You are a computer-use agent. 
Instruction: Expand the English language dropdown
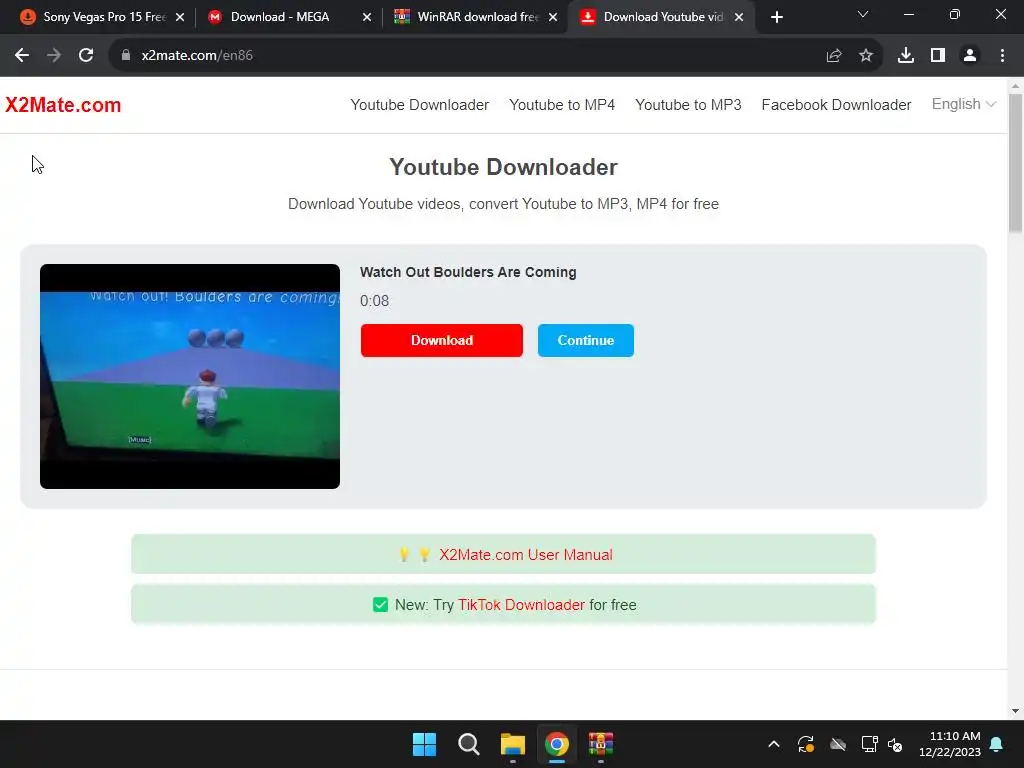[x=963, y=104]
